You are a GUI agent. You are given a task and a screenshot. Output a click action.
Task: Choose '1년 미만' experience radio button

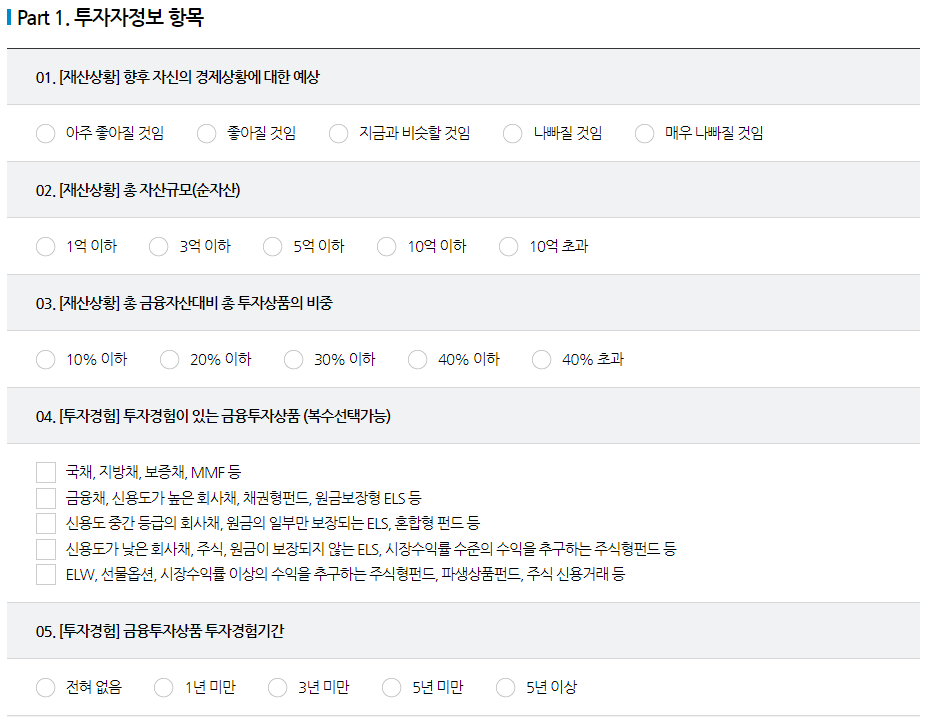[164, 688]
